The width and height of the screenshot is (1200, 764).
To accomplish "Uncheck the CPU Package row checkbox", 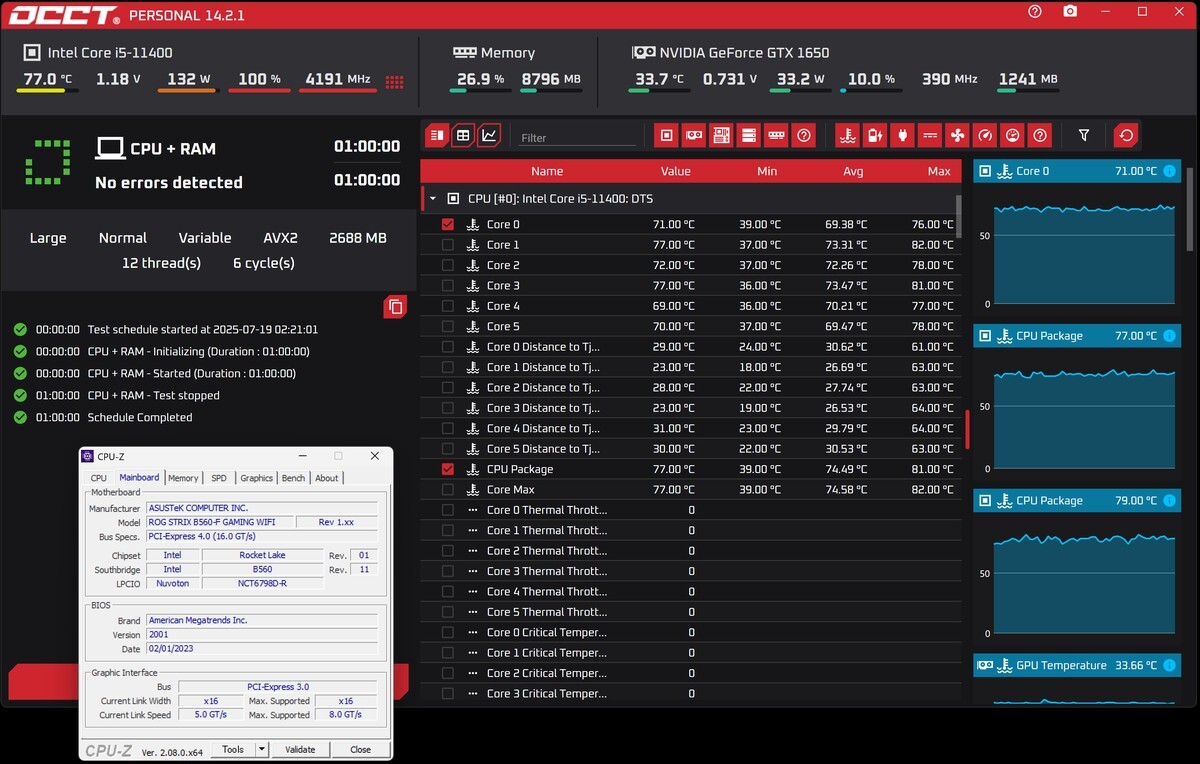I will pyautogui.click(x=447, y=469).
